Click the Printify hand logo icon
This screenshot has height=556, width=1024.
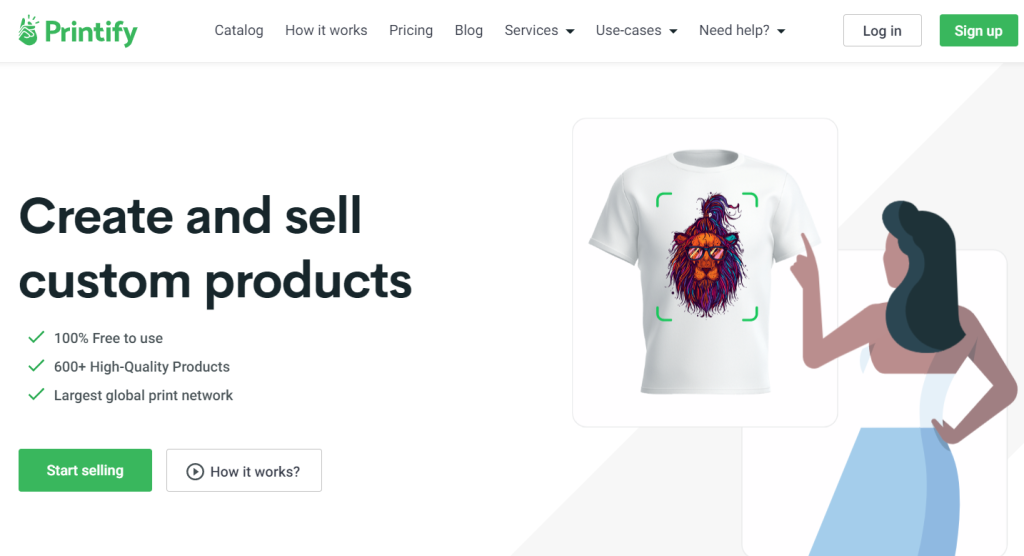[29, 30]
